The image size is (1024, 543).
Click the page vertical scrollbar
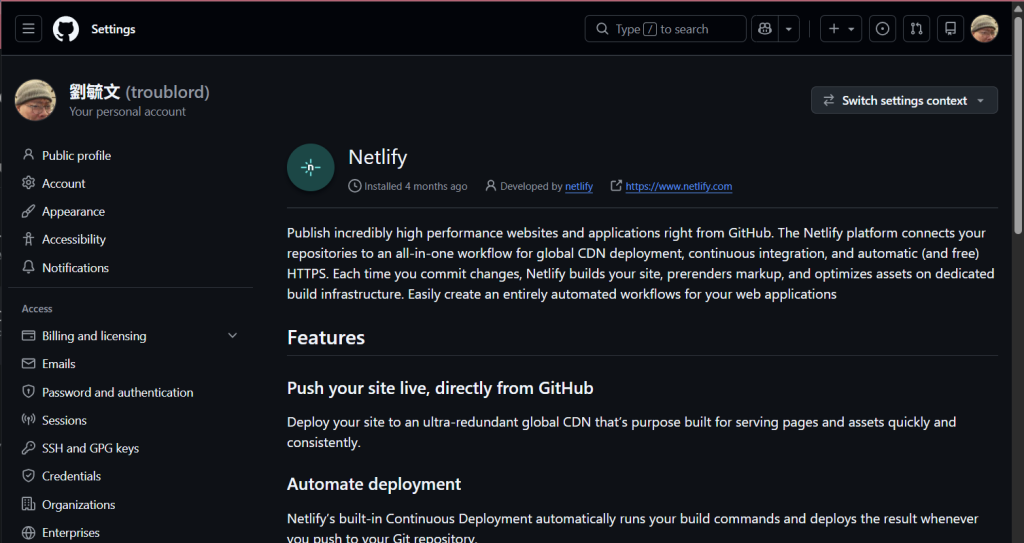1018,124
